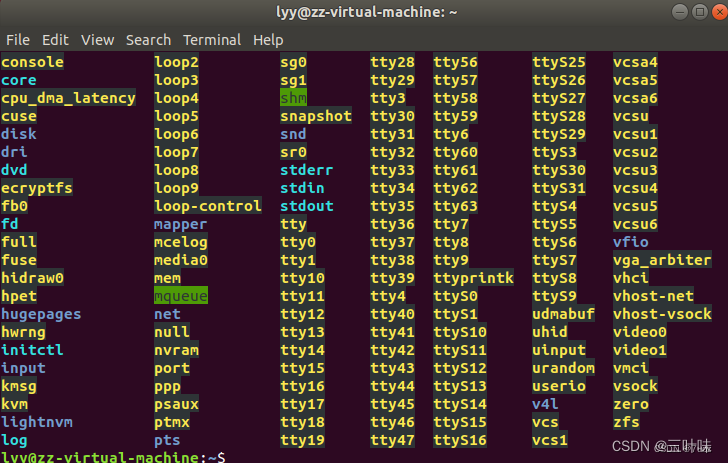Screen dimensions: 728x463
Task: Click the 'udmabuf' entry
Action: 564,314
